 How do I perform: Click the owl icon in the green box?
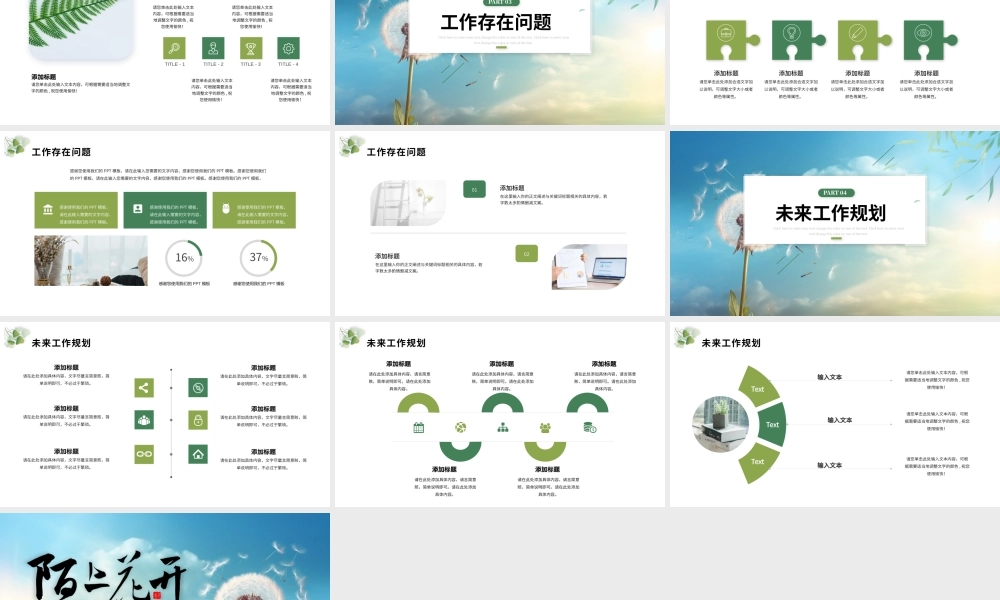tap(226, 209)
